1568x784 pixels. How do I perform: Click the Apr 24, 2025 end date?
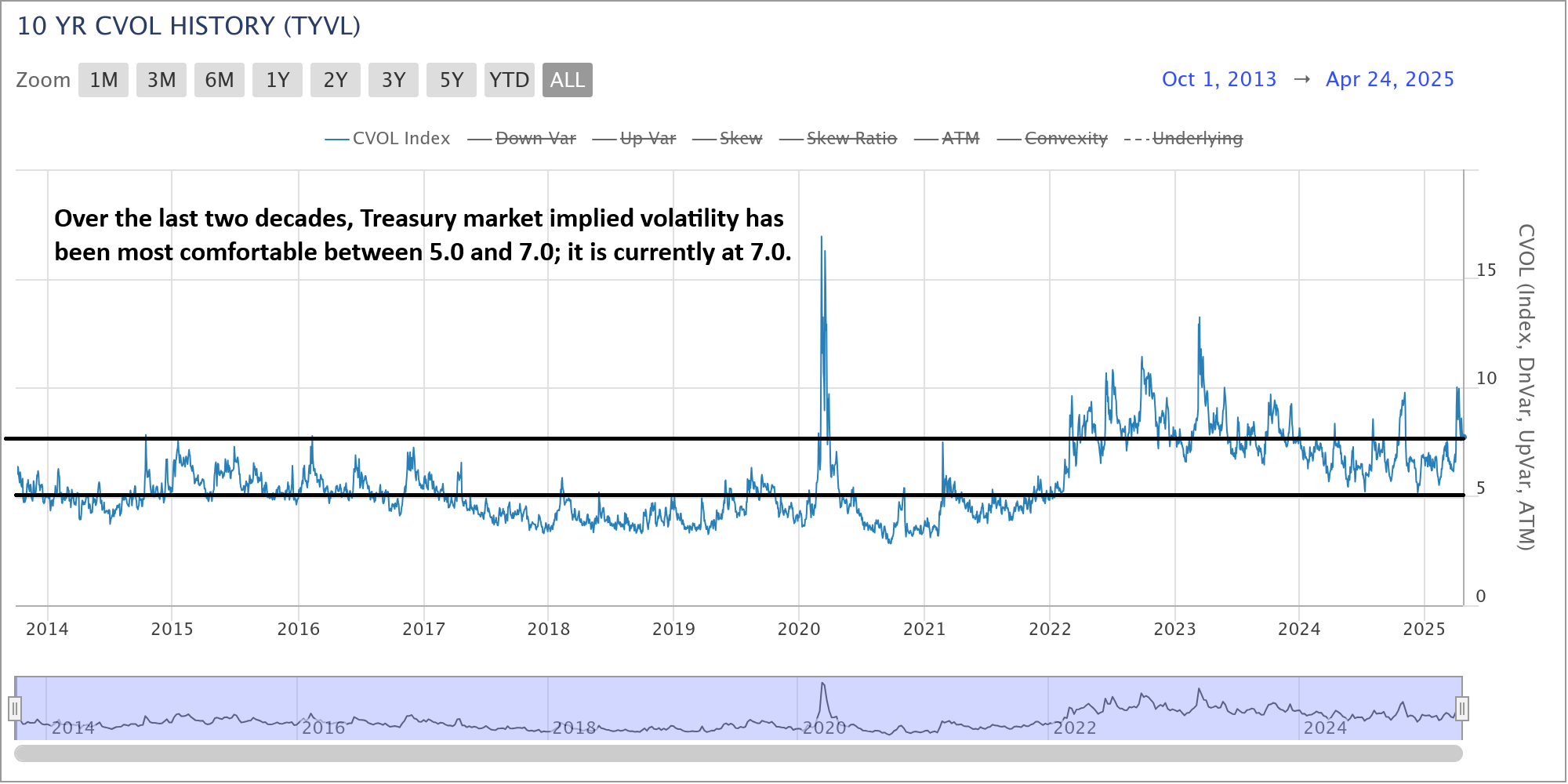click(1390, 79)
